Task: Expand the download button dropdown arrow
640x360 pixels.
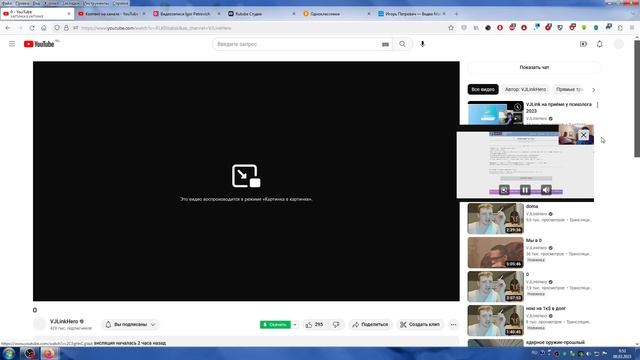Action: [x=295, y=324]
